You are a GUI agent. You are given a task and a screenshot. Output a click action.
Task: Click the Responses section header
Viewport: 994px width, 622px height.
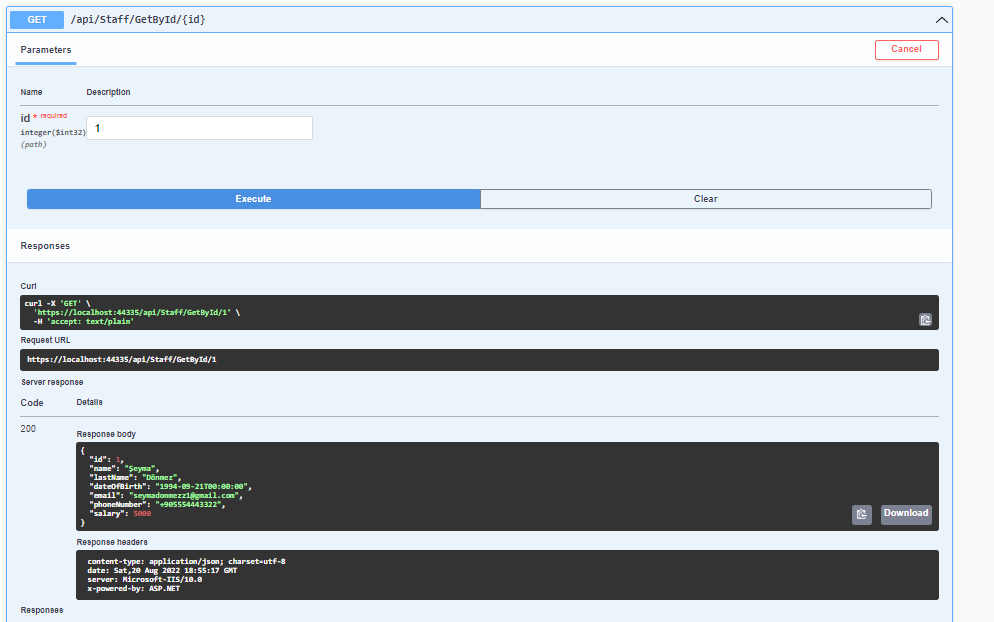(x=46, y=245)
